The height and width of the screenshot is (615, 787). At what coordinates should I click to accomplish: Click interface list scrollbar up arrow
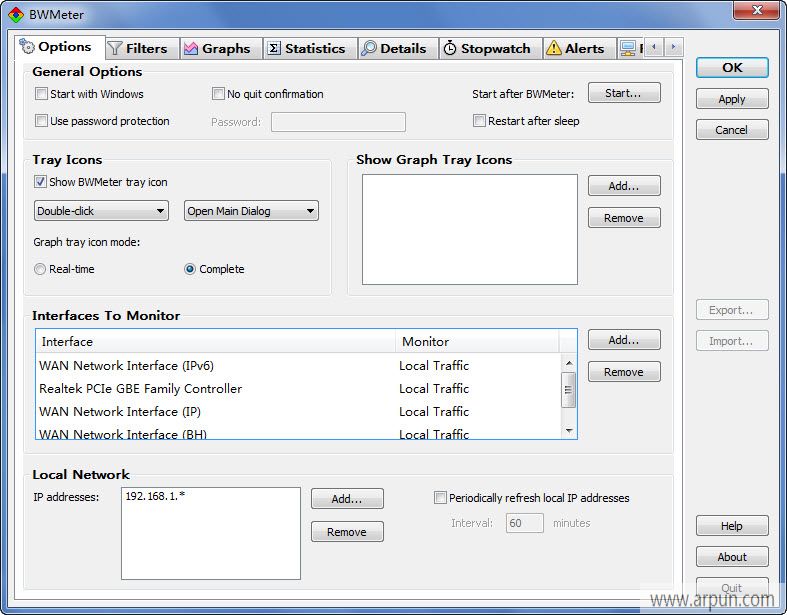569,362
